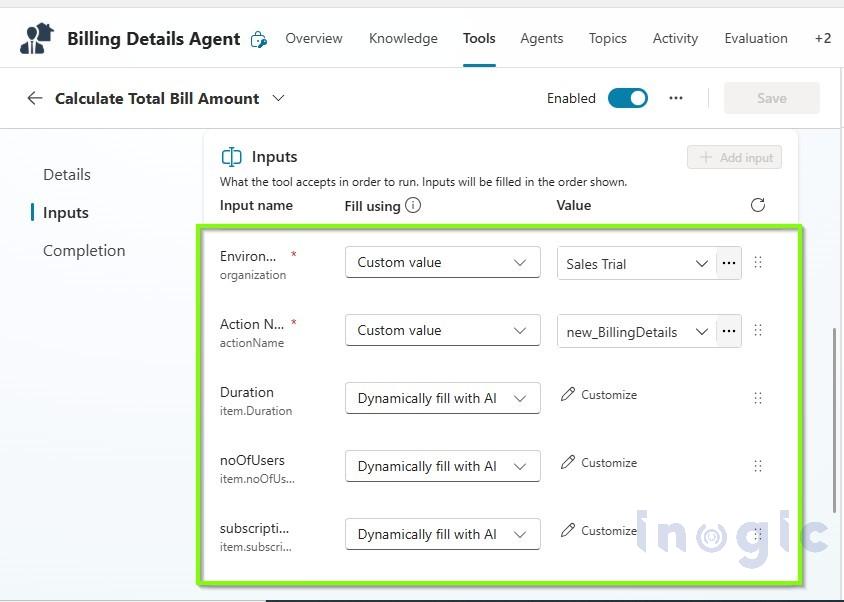Image resolution: width=844 pixels, height=602 pixels.
Task: Switch to the Topics tab
Action: (x=607, y=38)
